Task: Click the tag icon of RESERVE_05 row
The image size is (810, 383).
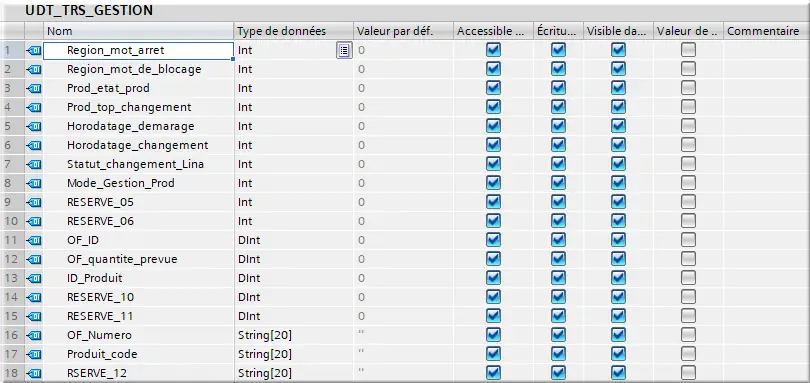Action: [34, 202]
